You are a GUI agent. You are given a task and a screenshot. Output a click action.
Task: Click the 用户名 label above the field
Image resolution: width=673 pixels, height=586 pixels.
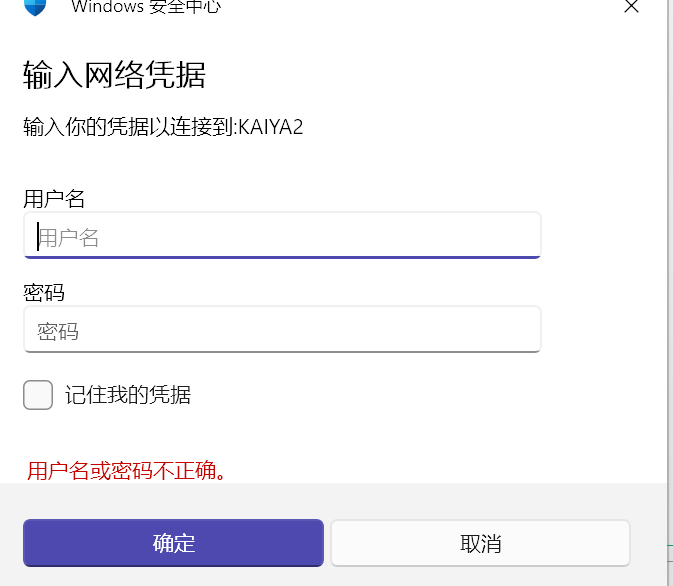[x=54, y=198]
